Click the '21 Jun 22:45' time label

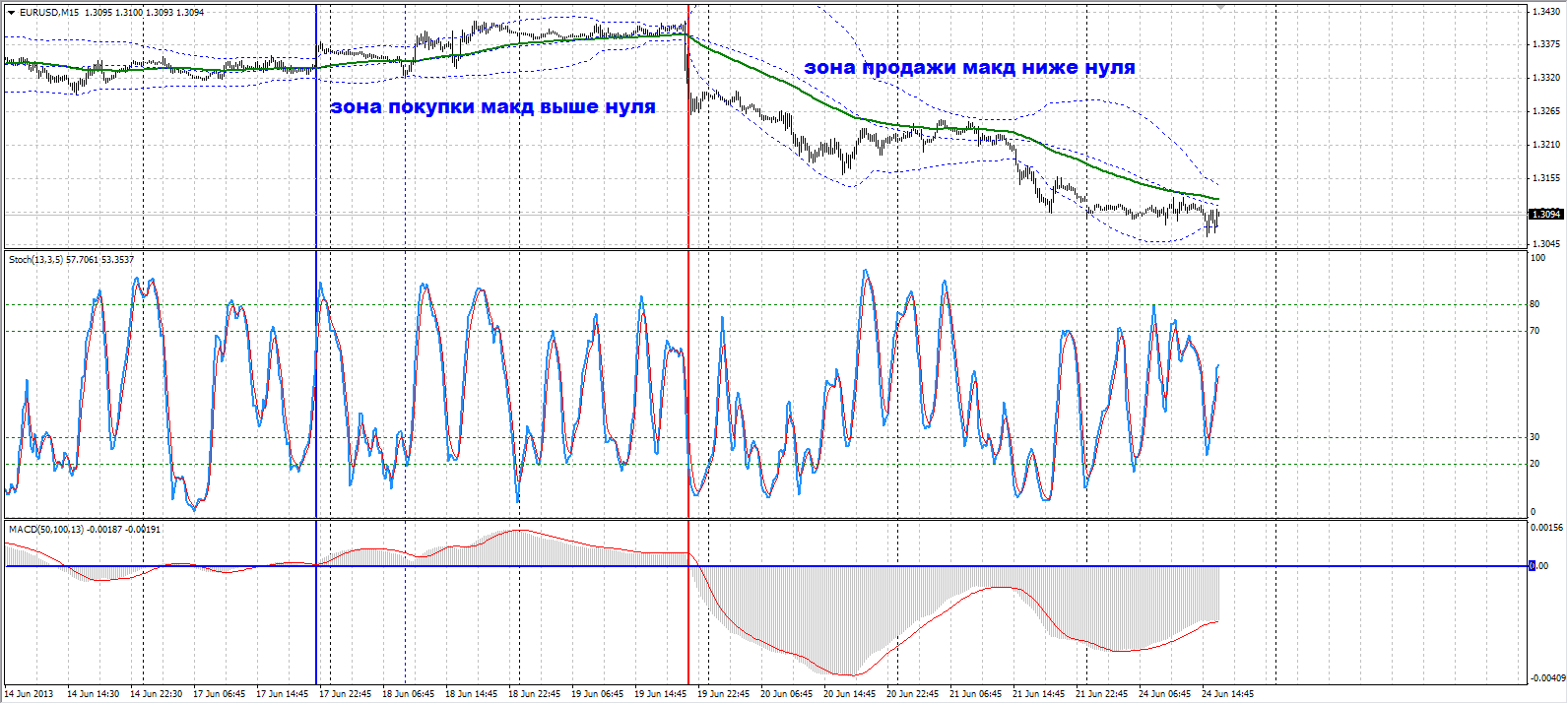click(x=1102, y=694)
